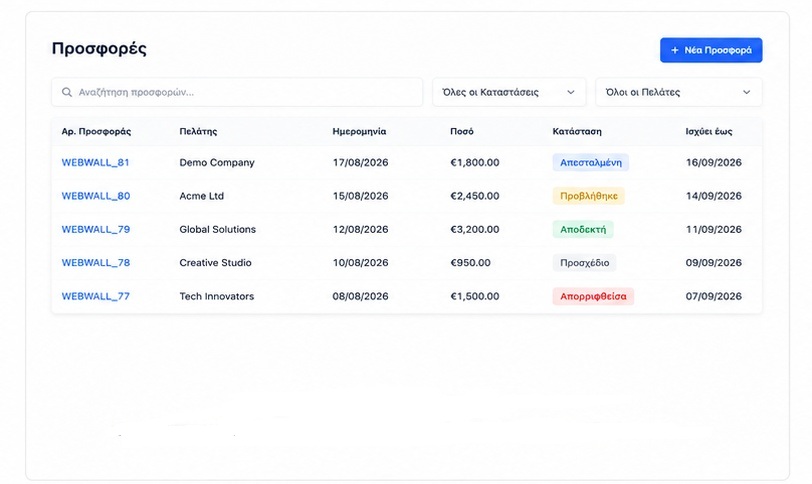
Task: Open the Όλοι οι Πελάτες dropdown
Action: [678, 92]
